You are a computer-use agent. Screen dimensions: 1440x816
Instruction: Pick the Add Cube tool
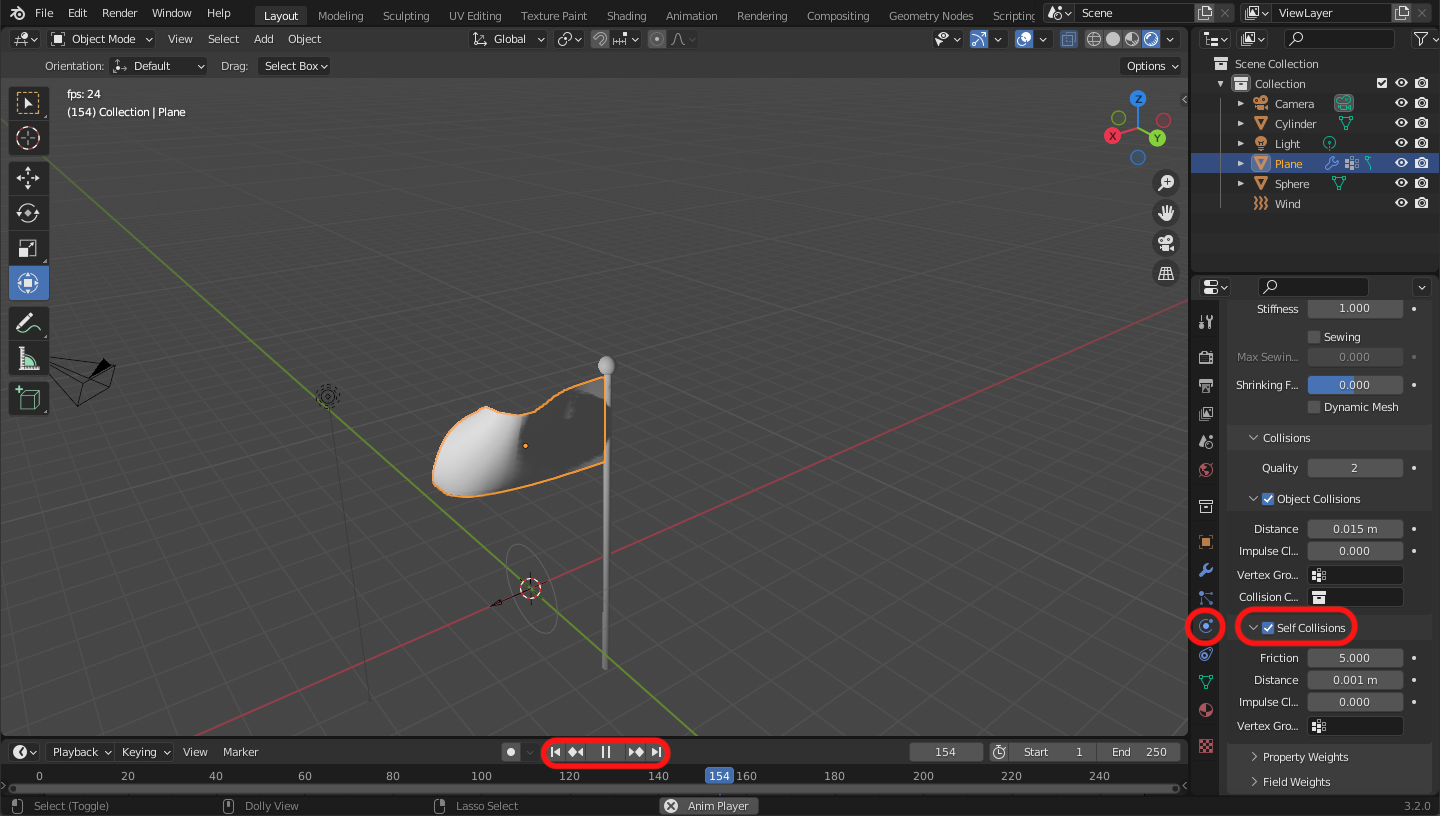[28, 398]
